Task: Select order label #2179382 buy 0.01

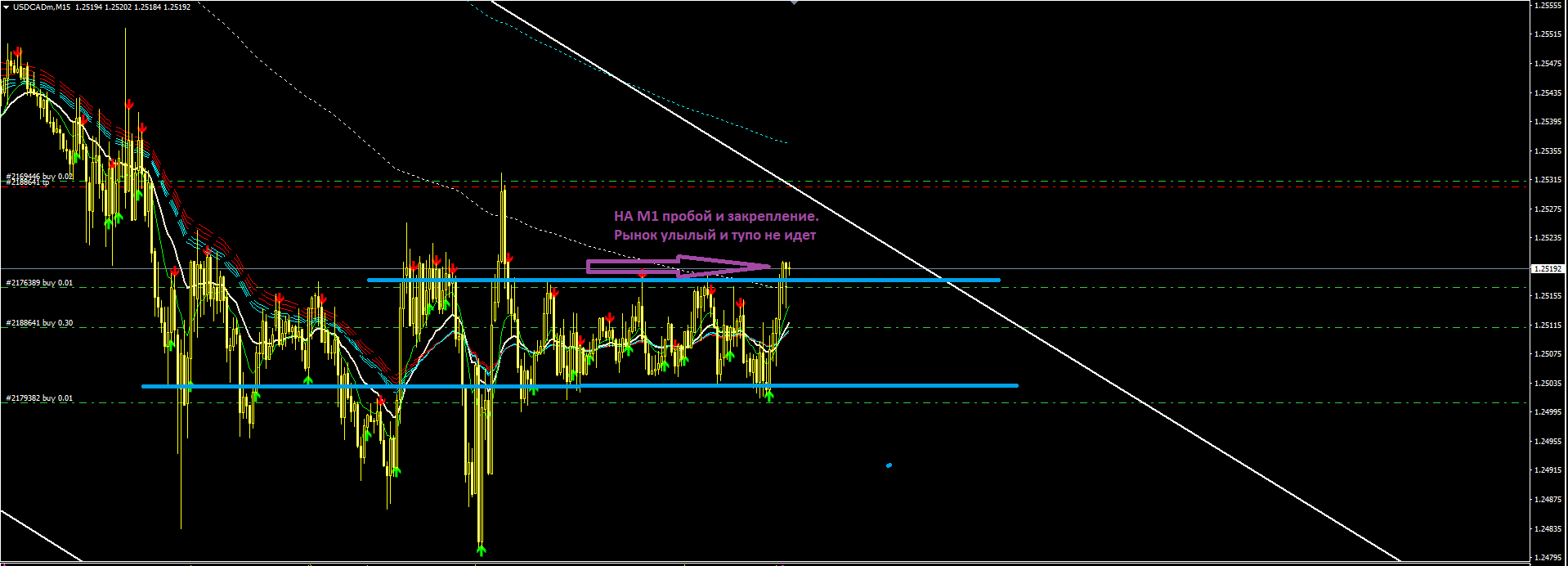Action: click(39, 398)
